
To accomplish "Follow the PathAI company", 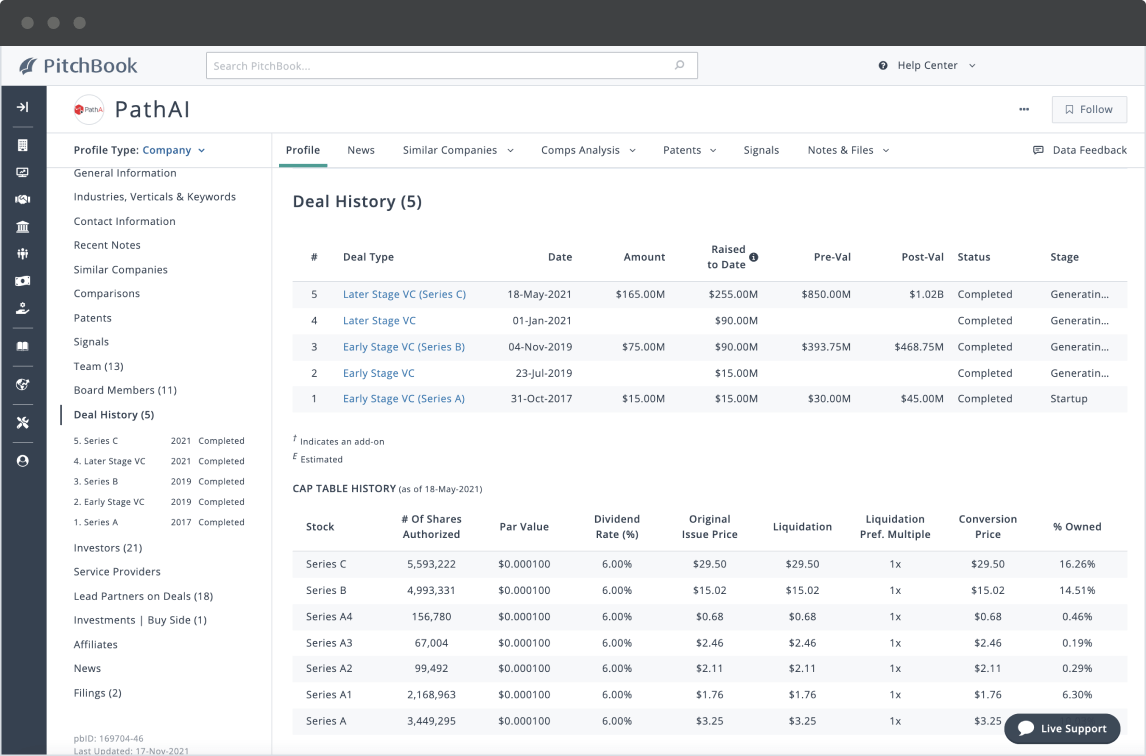I will [x=1089, y=109].
